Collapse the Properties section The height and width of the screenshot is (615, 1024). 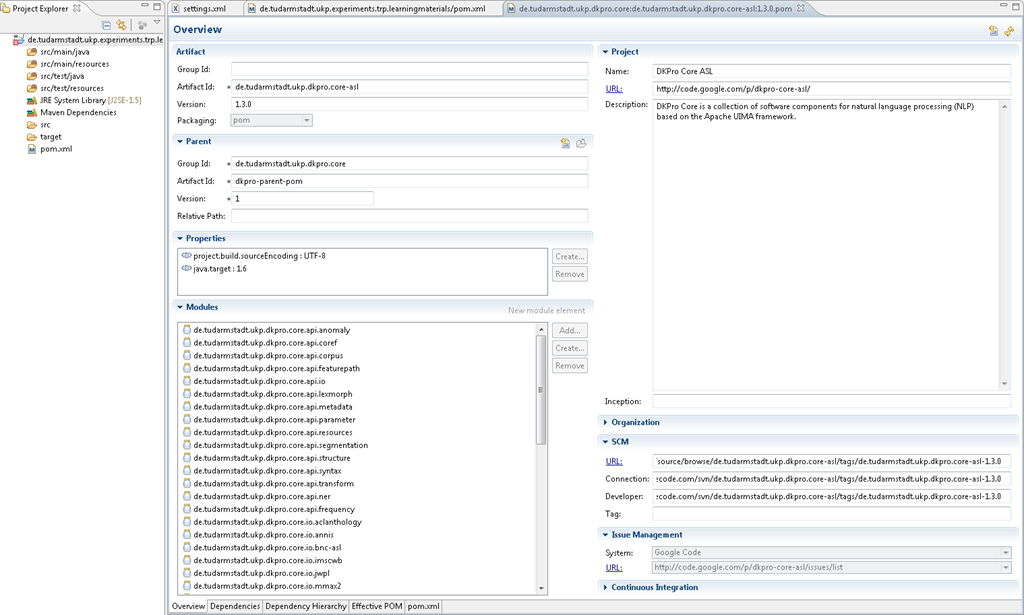(180, 239)
